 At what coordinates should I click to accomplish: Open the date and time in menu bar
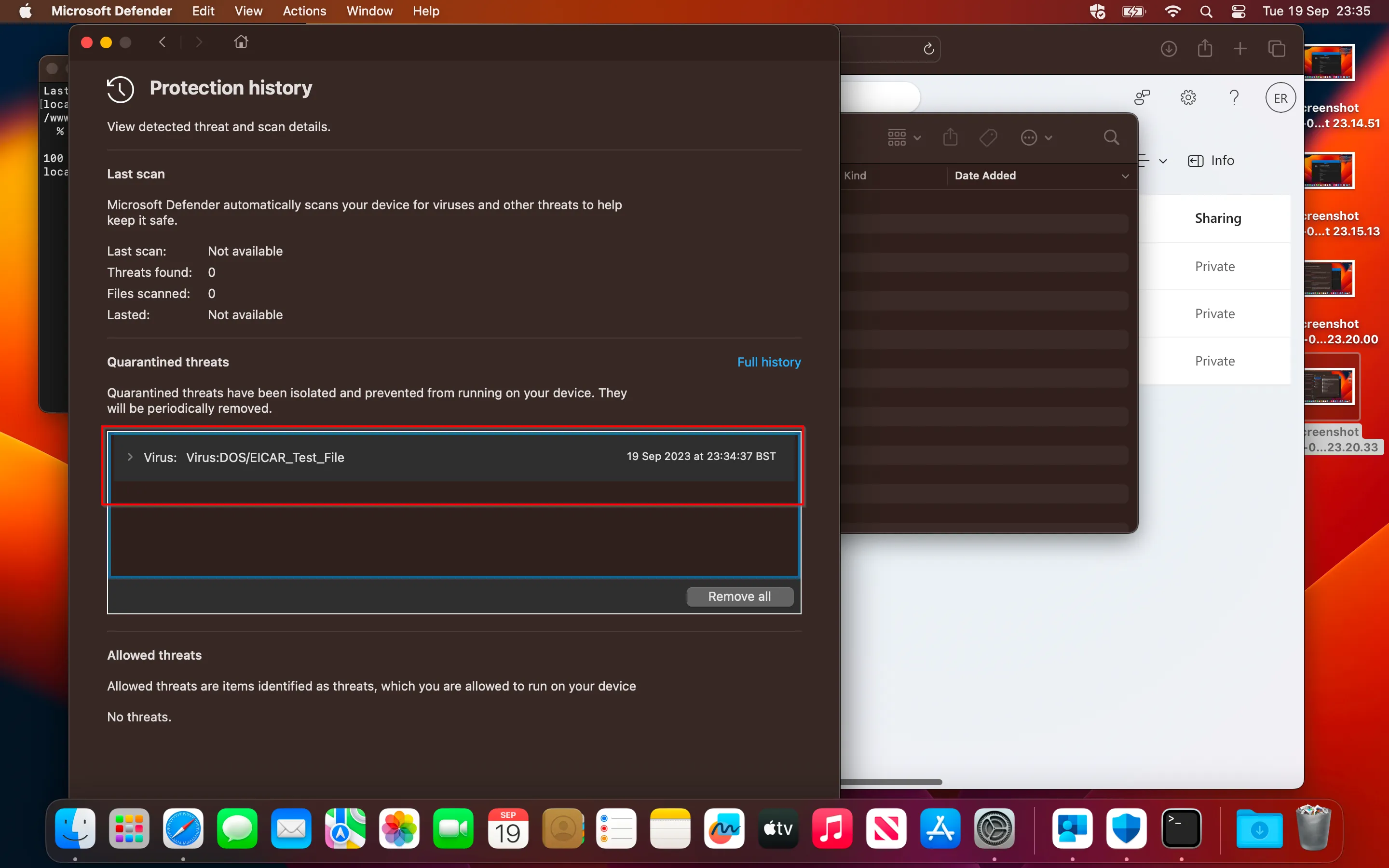tap(1316, 11)
